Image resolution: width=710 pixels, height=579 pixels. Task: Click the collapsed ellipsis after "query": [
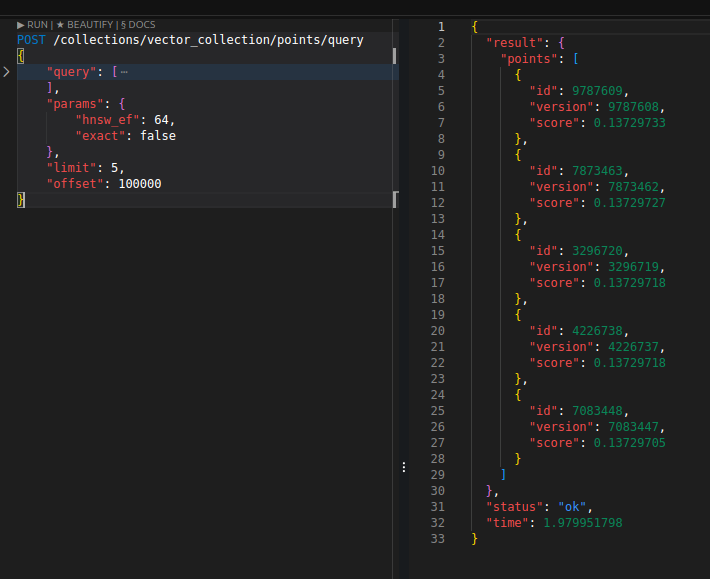(124, 72)
